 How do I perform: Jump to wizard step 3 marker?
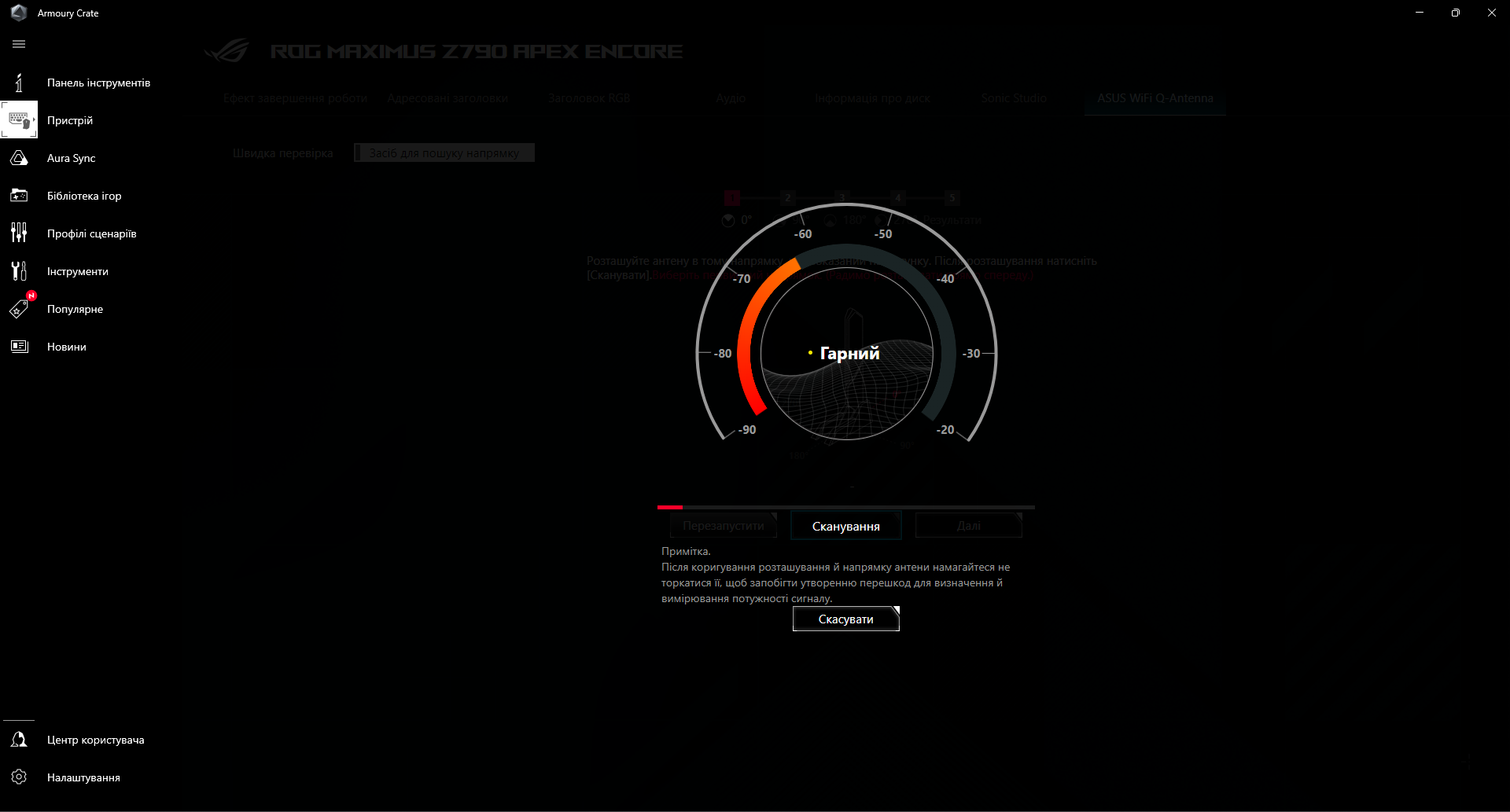tap(842, 198)
